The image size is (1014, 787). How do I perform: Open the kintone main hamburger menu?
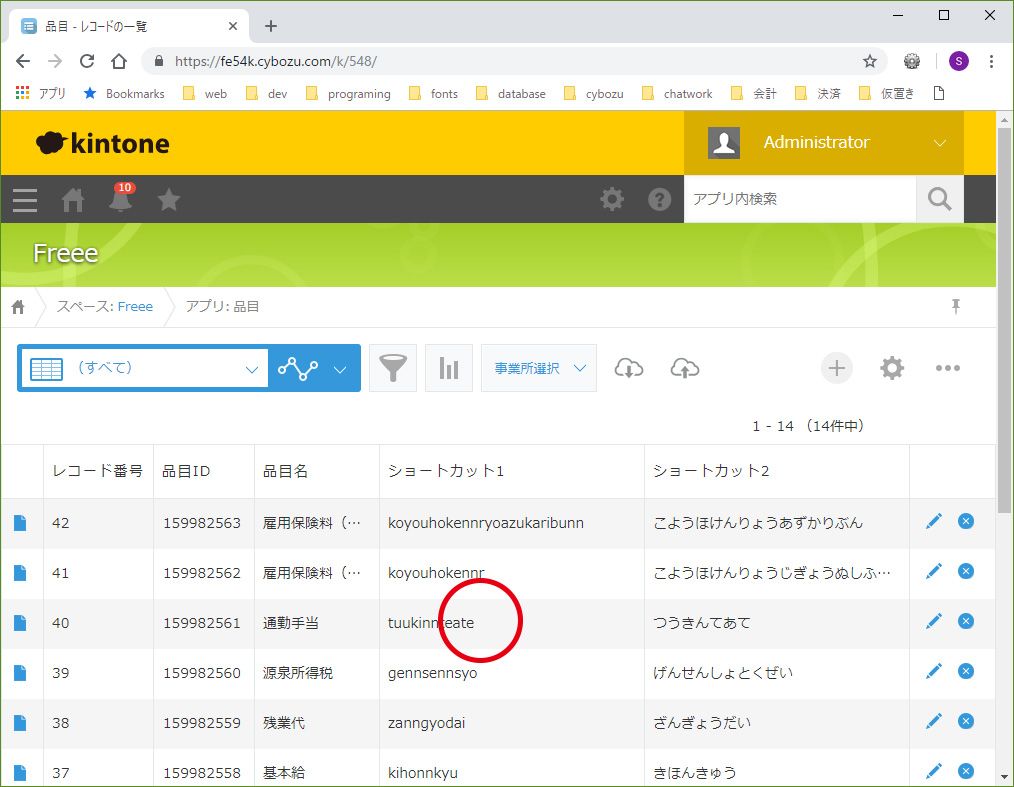tap(25, 200)
